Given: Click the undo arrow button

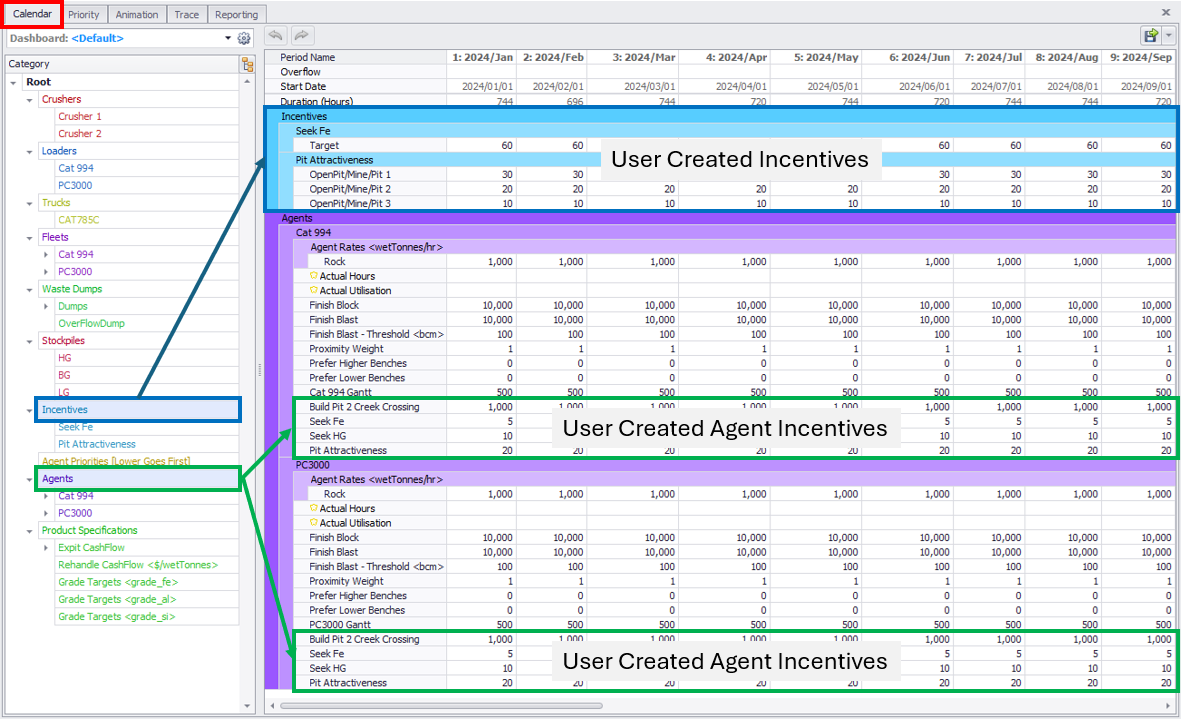Looking at the screenshot, I should [x=276, y=35].
